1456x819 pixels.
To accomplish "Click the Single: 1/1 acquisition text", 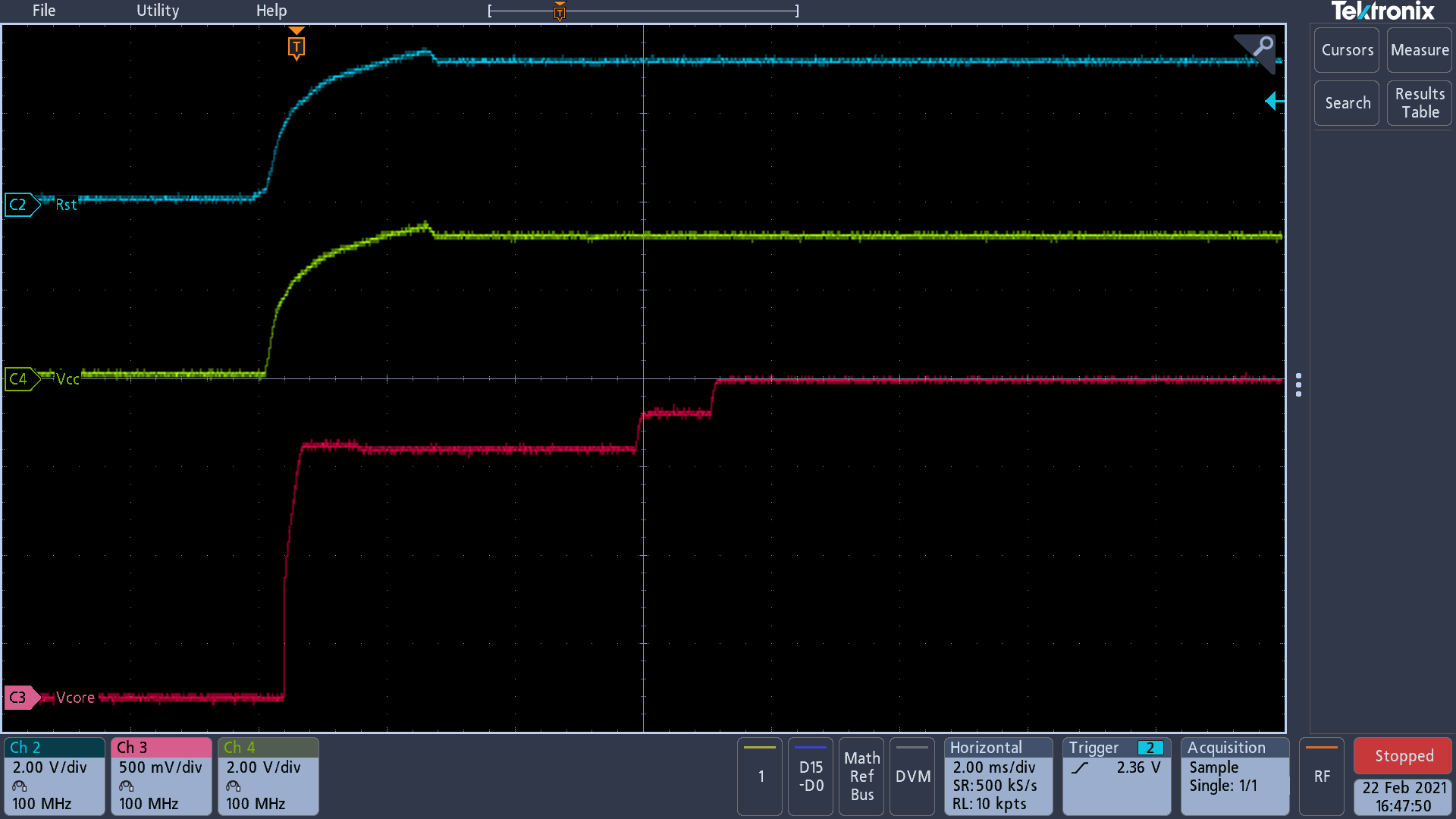I will [x=1223, y=786].
